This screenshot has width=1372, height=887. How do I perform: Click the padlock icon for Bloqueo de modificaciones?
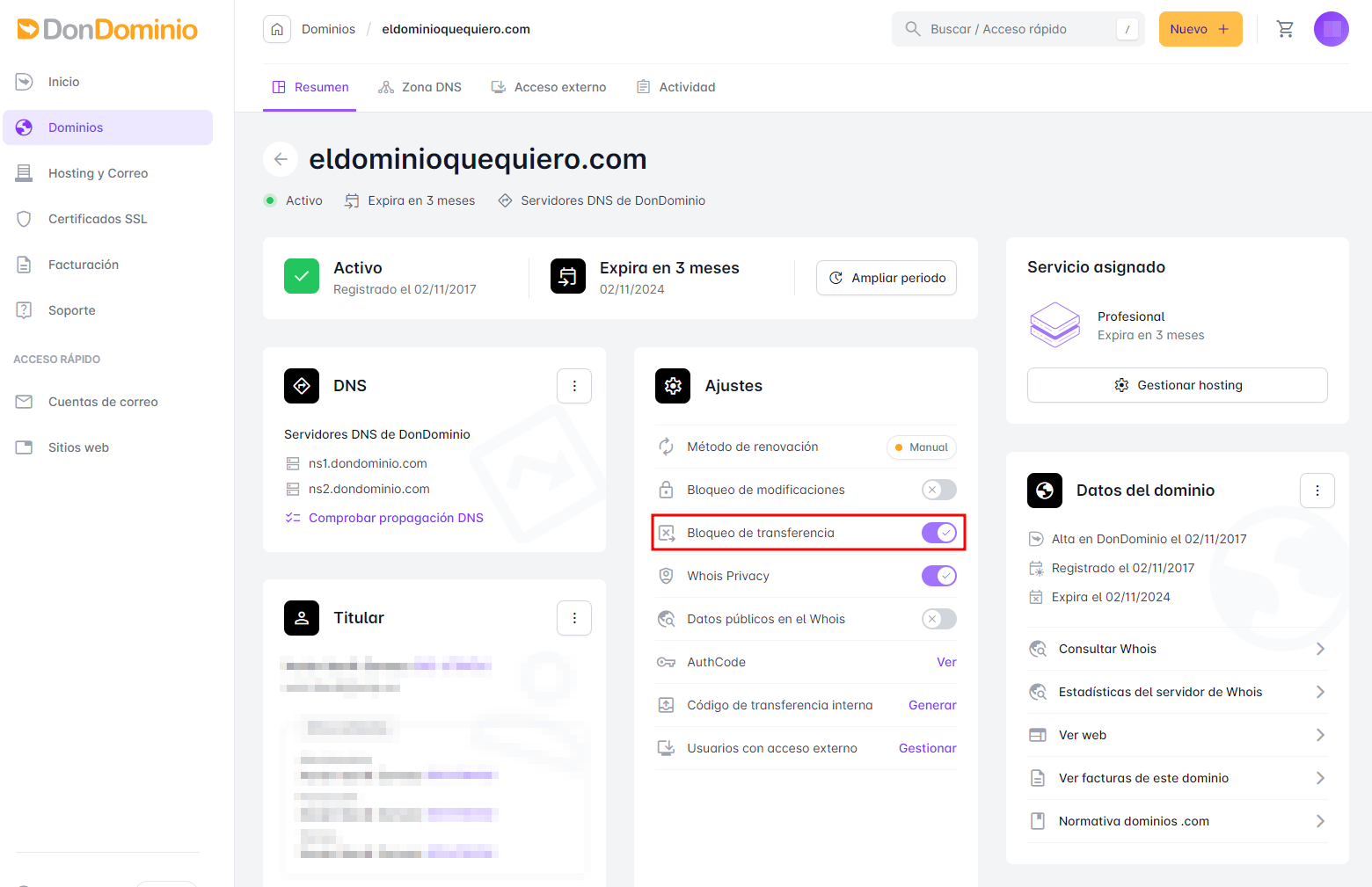(667, 490)
